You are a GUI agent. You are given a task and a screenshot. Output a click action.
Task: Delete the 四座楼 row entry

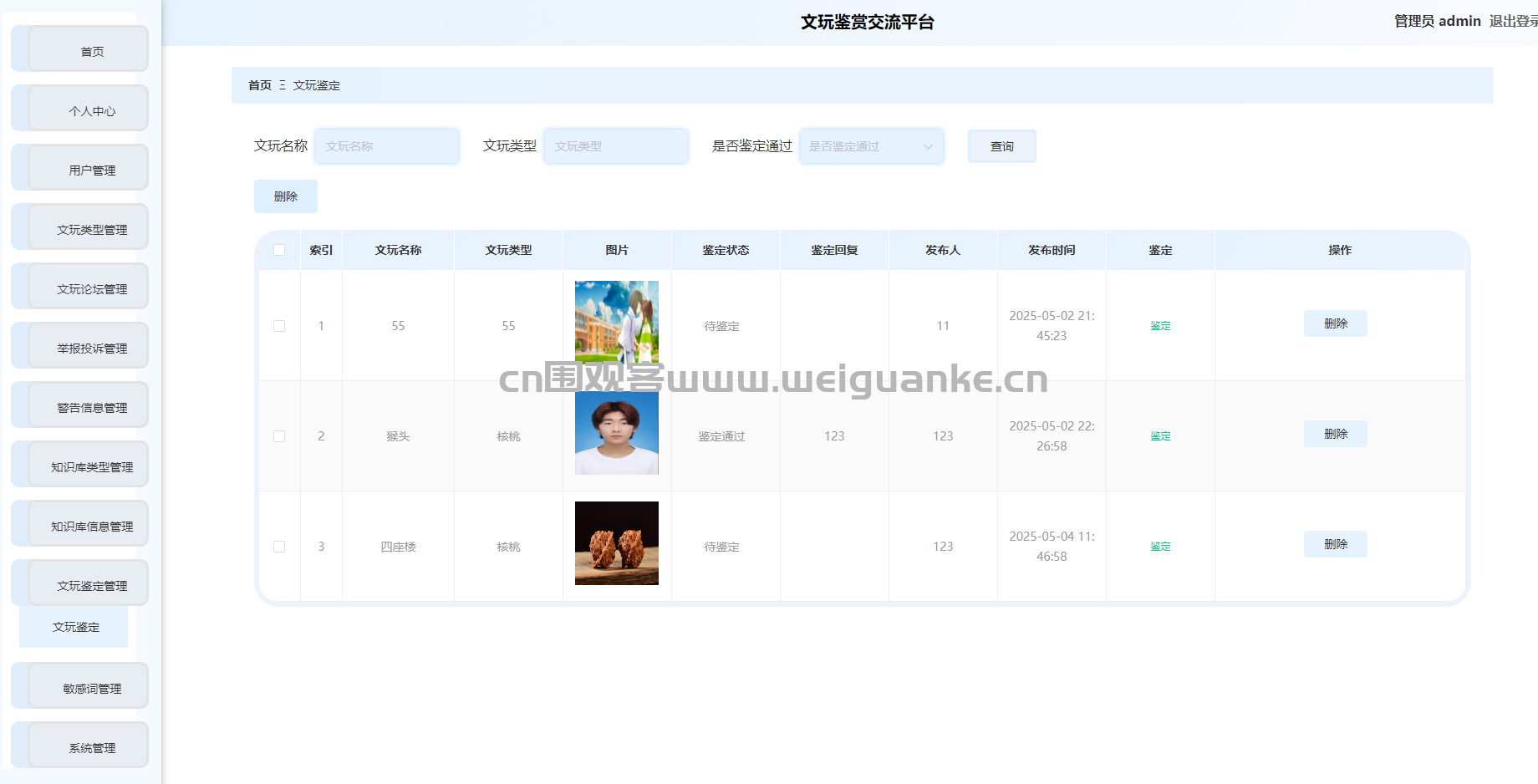(x=1335, y=544)
